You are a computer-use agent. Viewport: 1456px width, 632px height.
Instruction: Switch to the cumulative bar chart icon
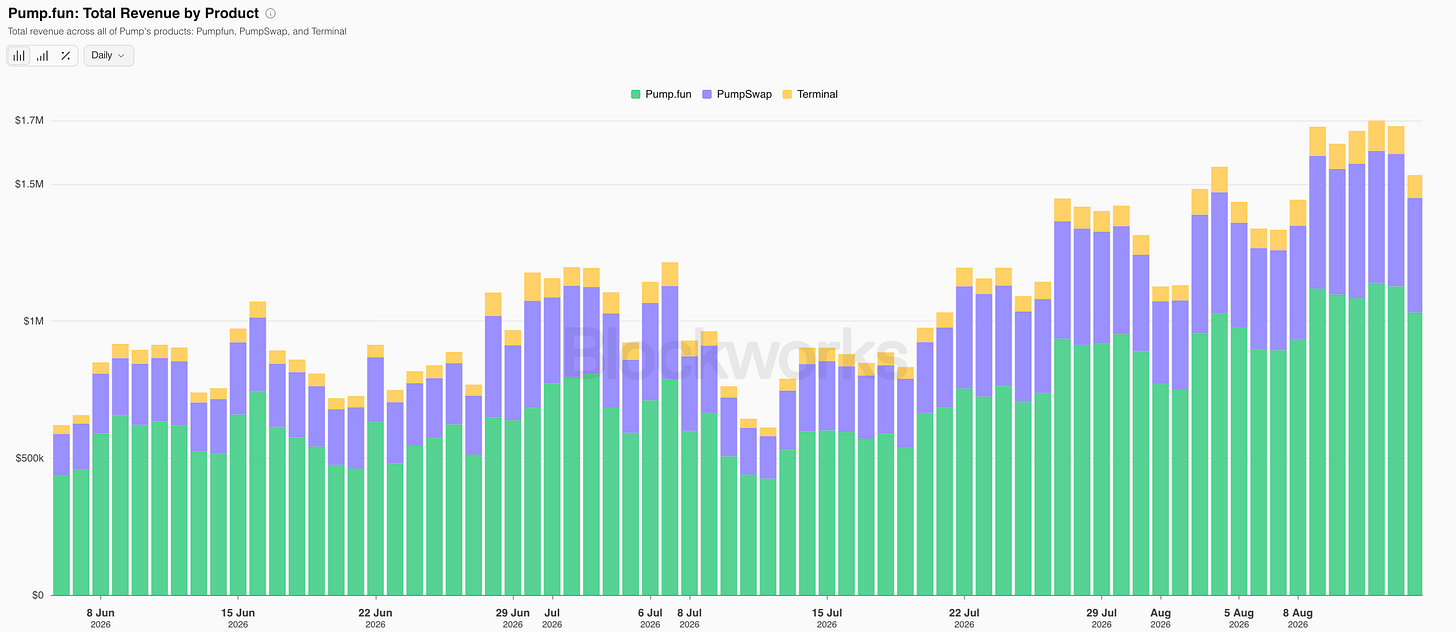pyautogui.click(x=42, y=56)
